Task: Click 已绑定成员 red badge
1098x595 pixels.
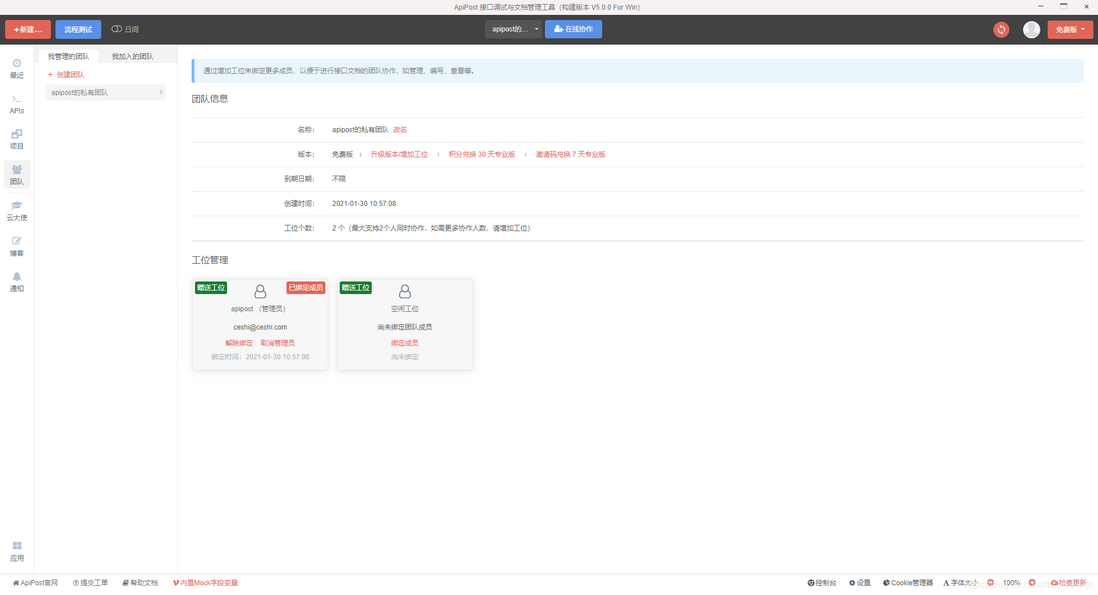Action: point(306,288)
